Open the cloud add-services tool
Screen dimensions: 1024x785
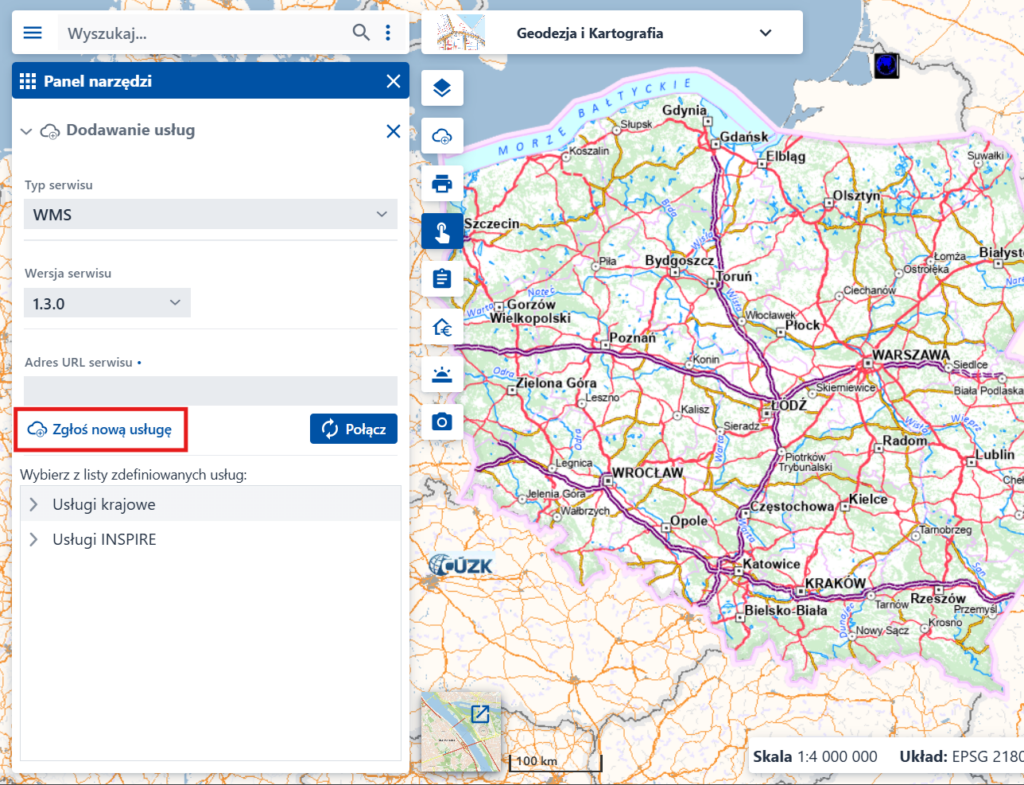[x=442, y=136]
